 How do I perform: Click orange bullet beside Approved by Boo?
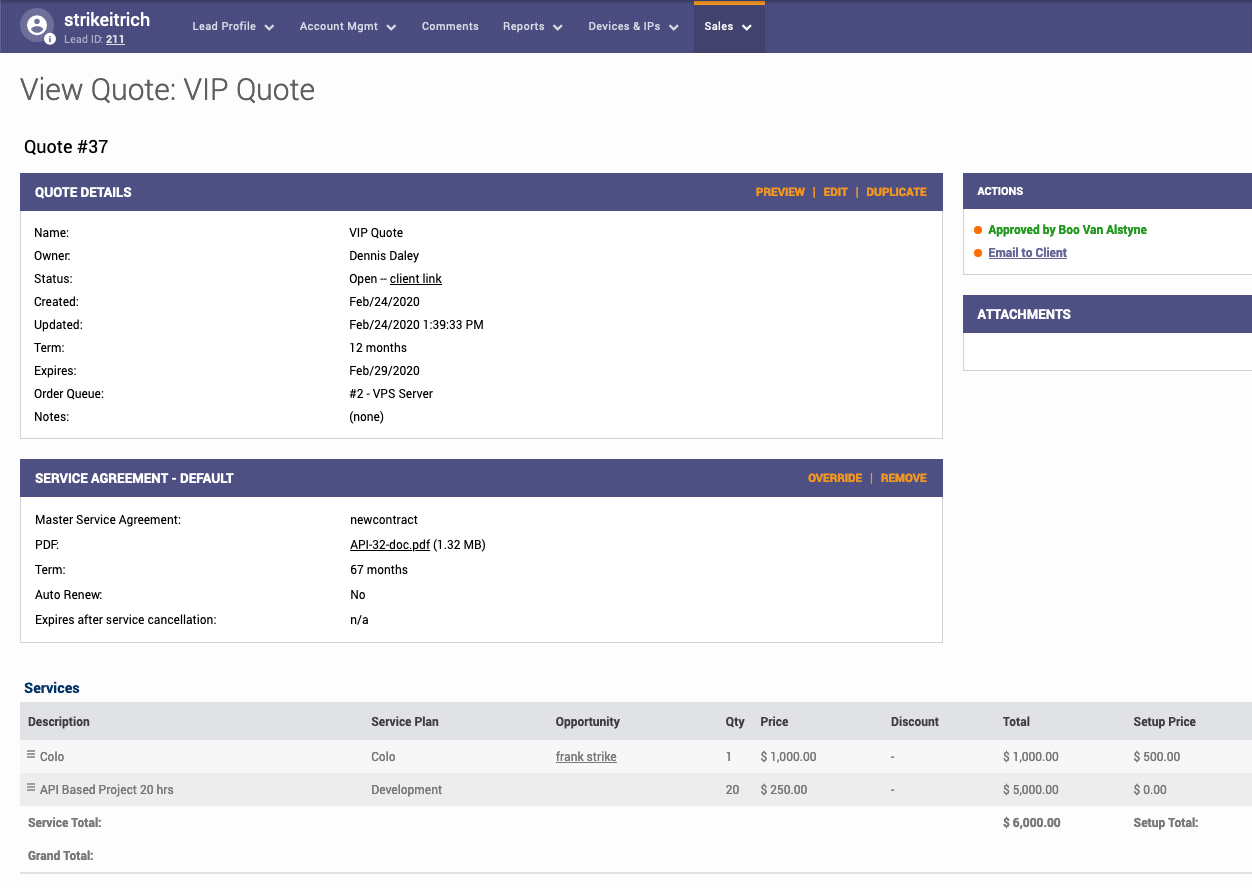(978, 230)
